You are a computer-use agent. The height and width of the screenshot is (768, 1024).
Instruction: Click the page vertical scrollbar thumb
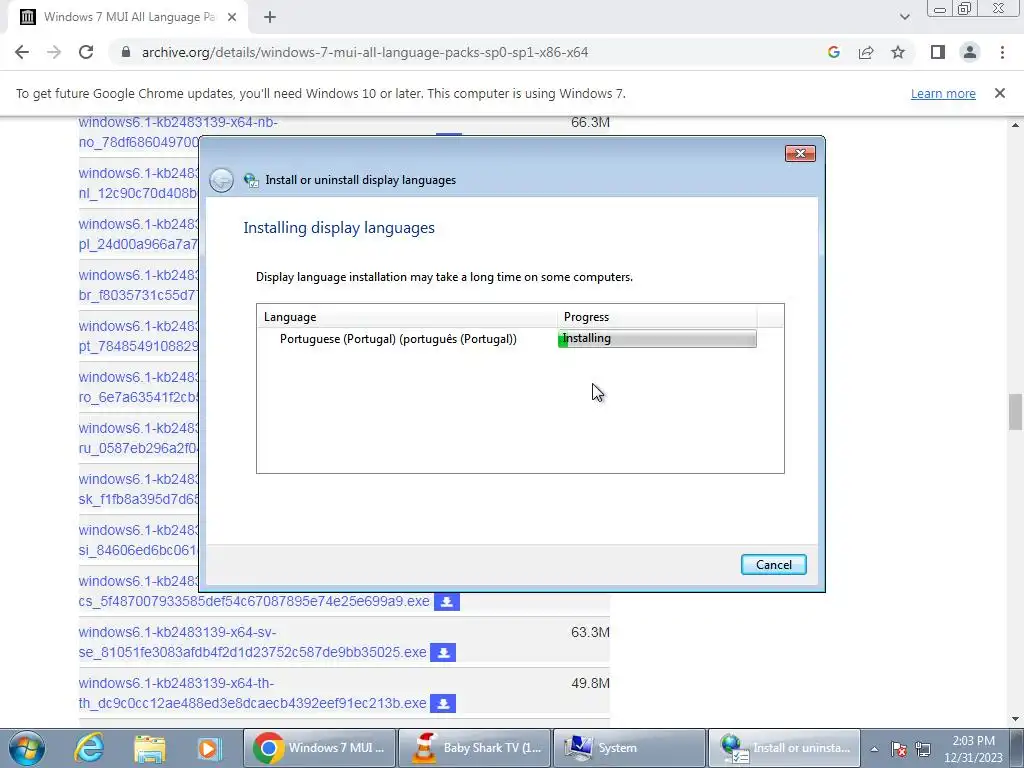pyautogui.click(x=1015, y=411)
